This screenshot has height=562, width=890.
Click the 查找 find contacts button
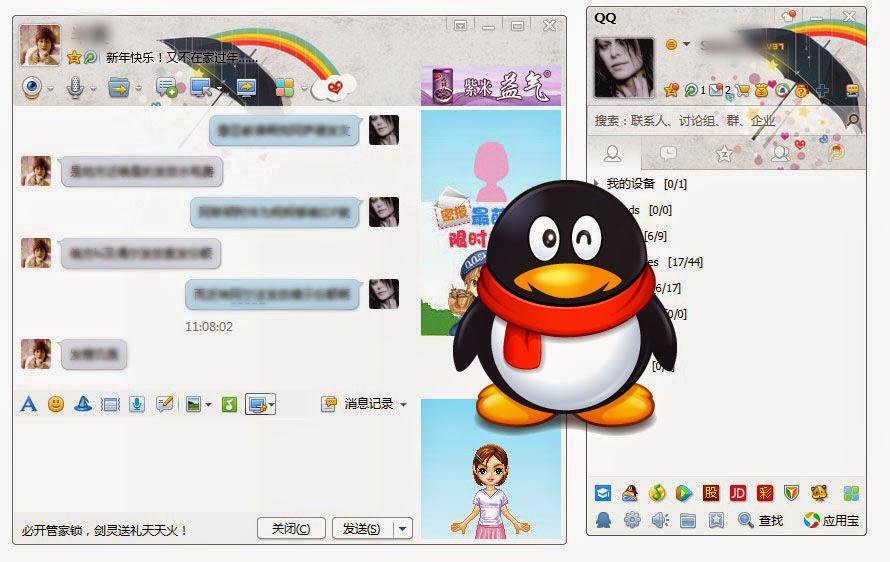[x=761, y=520]
